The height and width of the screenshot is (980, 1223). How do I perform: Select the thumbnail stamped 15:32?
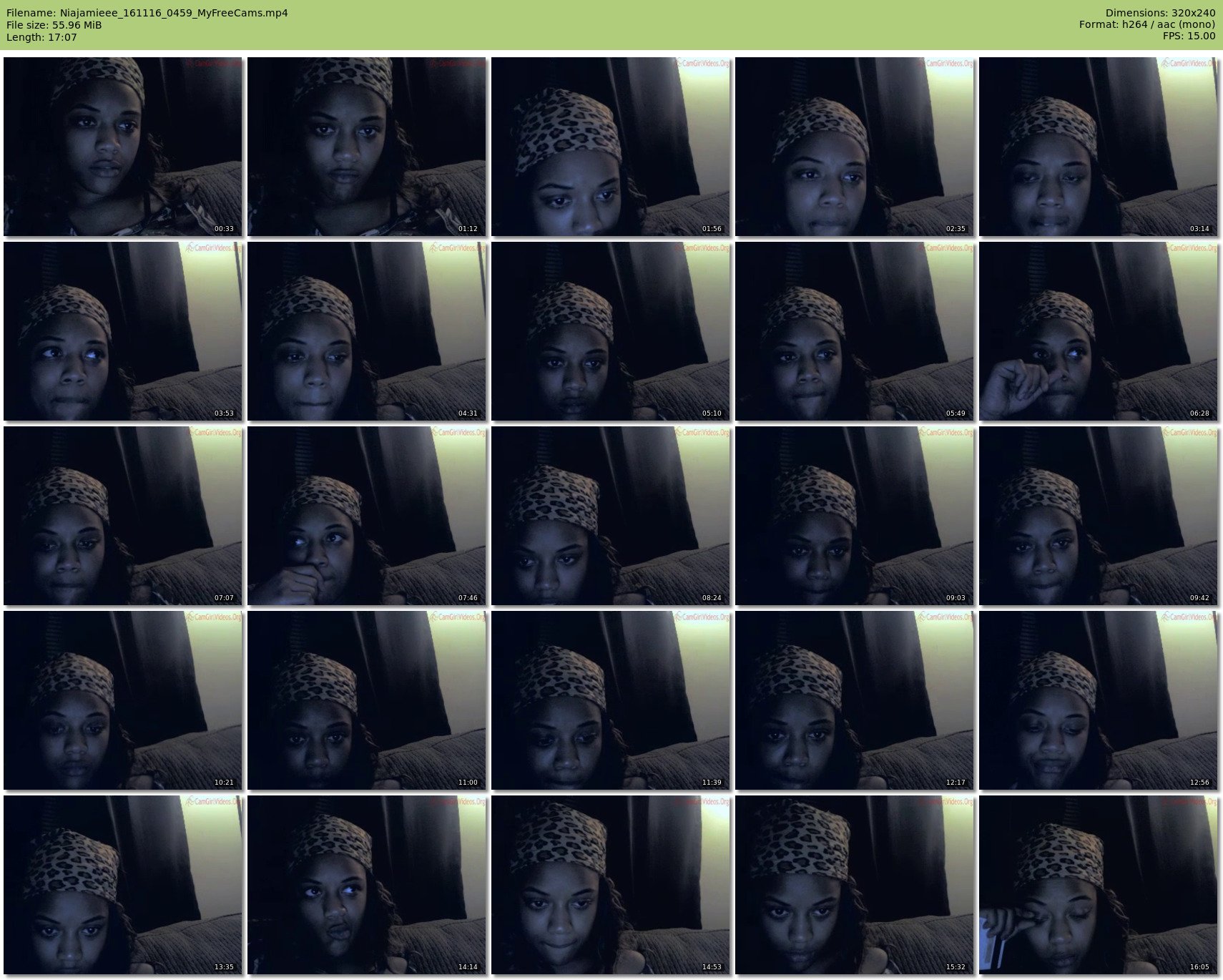point(854,885)
